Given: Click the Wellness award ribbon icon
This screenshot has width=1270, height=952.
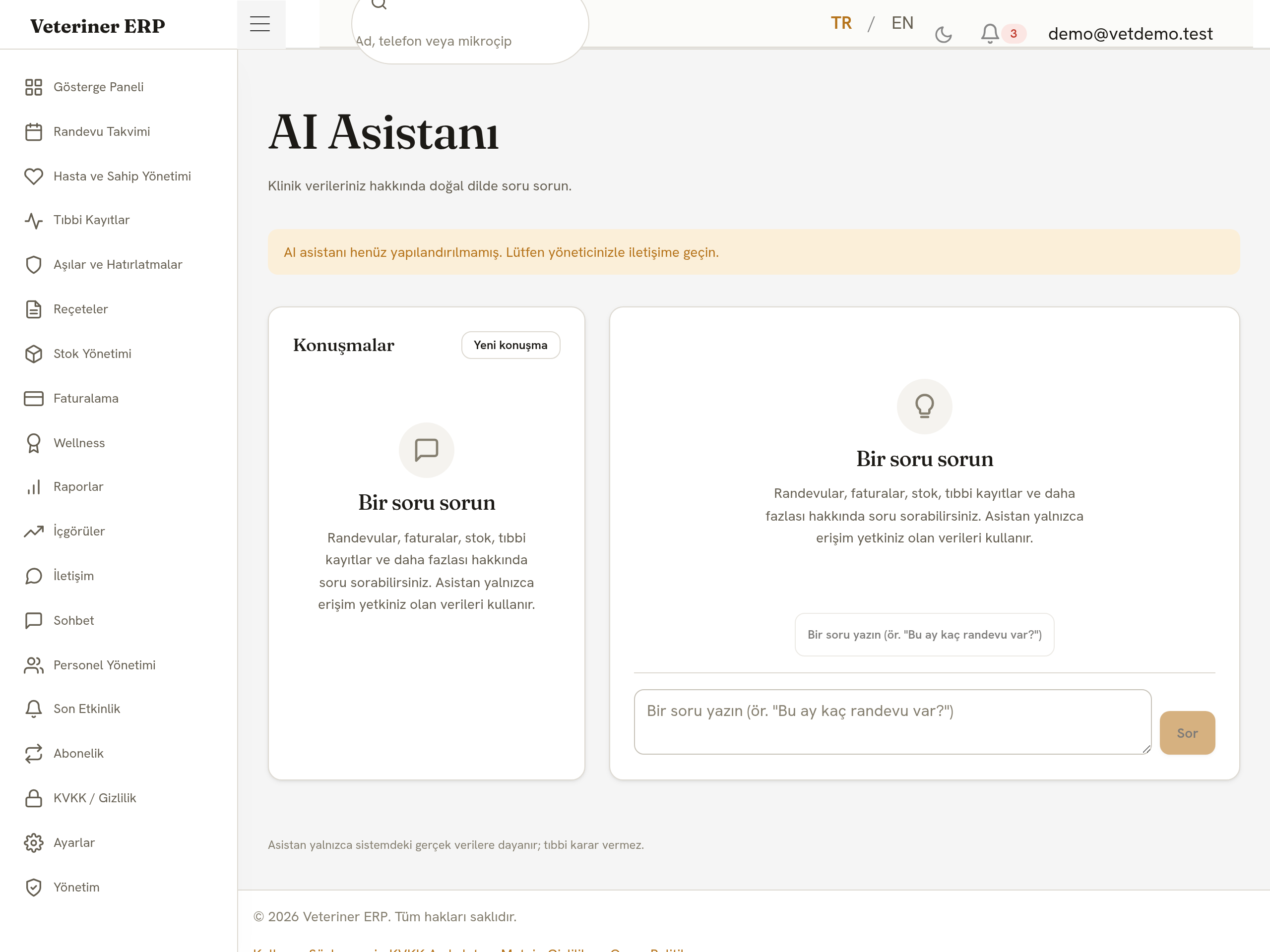Looking at the screenshot, I should [34, 443].
